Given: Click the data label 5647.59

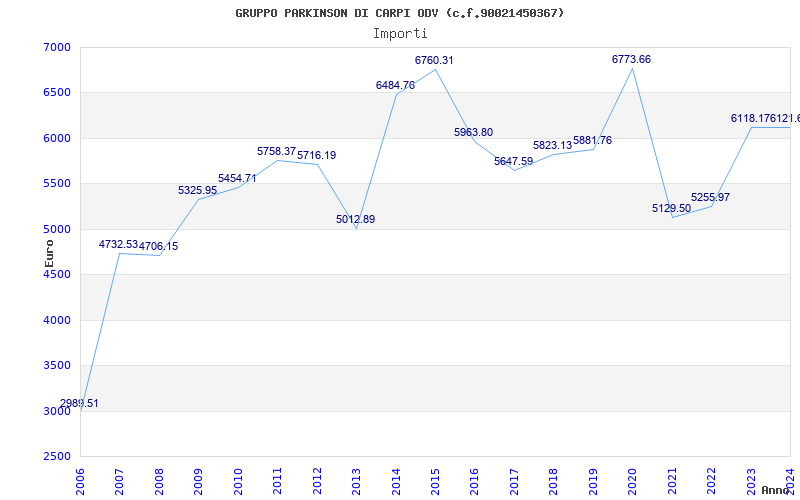Looking at the screenshot, I should [x=513, y=162].
